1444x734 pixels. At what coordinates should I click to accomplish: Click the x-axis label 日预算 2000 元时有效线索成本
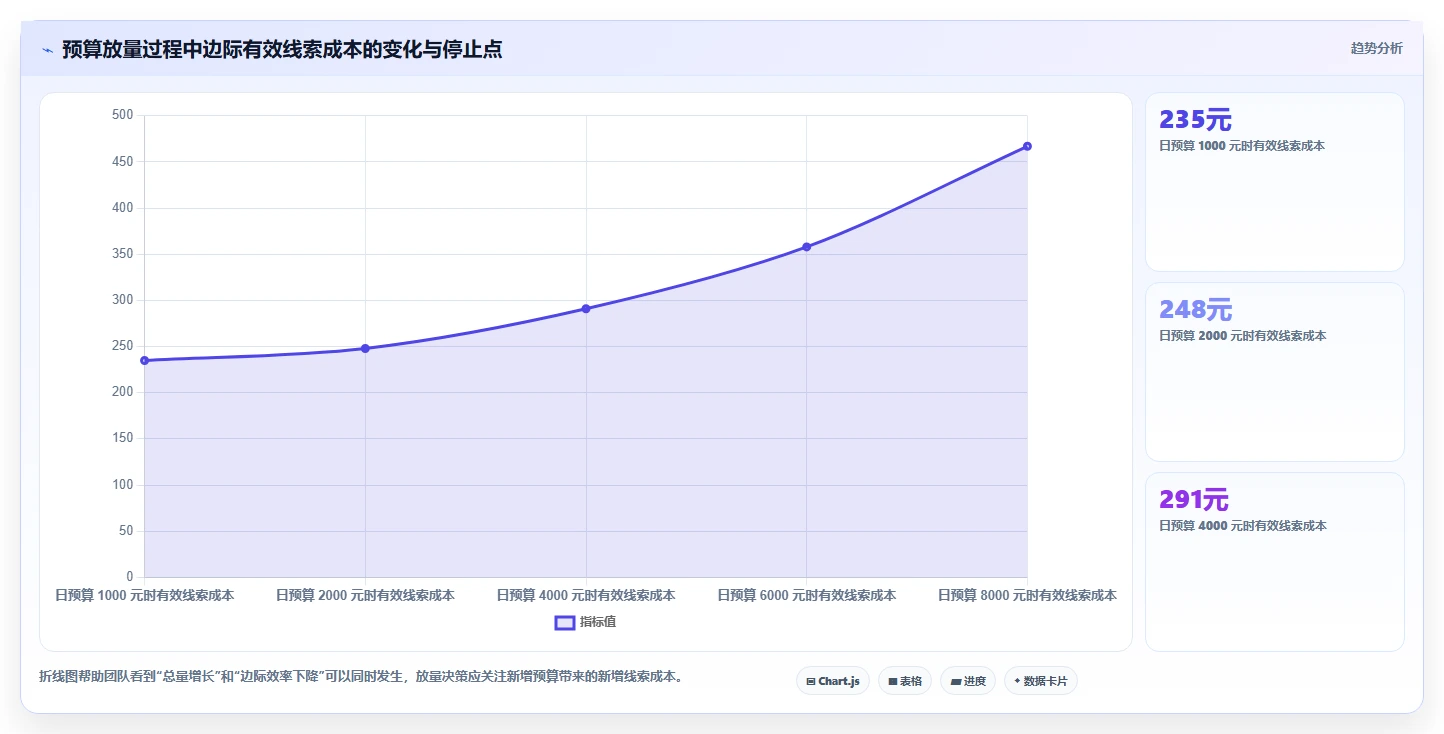pos(365,595)
